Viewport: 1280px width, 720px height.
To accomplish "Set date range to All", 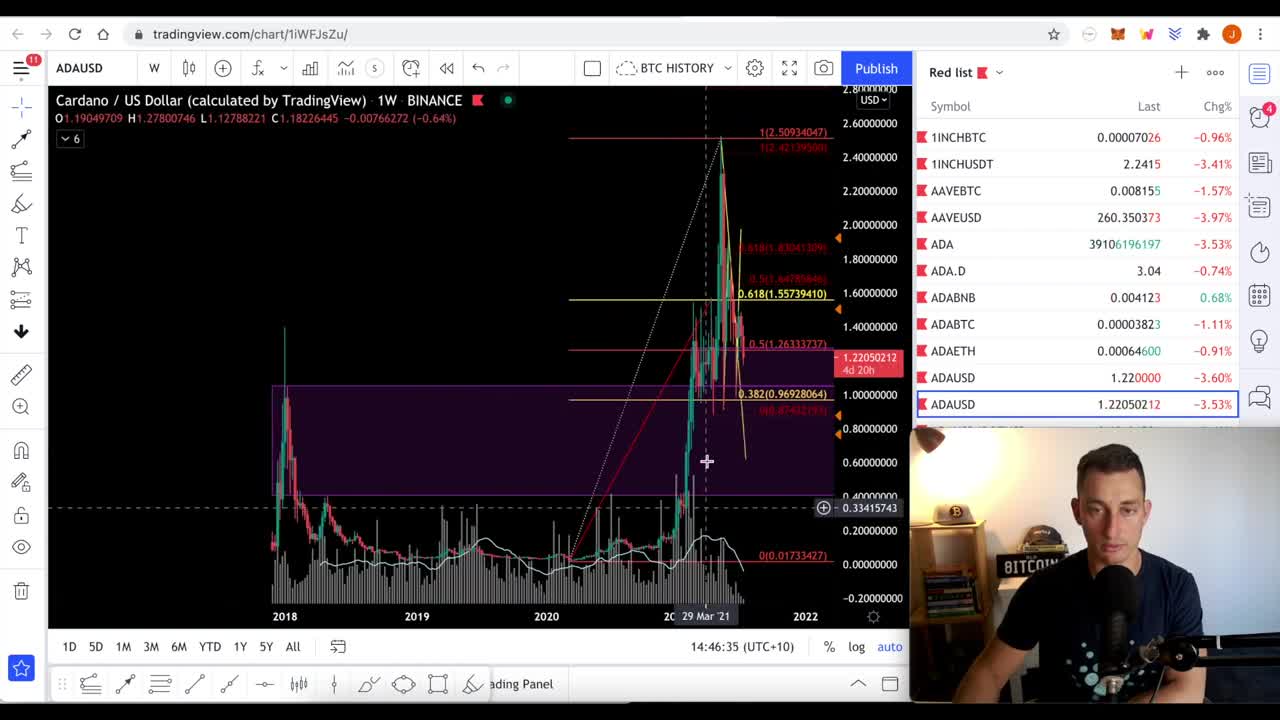I will click(293, 647).
